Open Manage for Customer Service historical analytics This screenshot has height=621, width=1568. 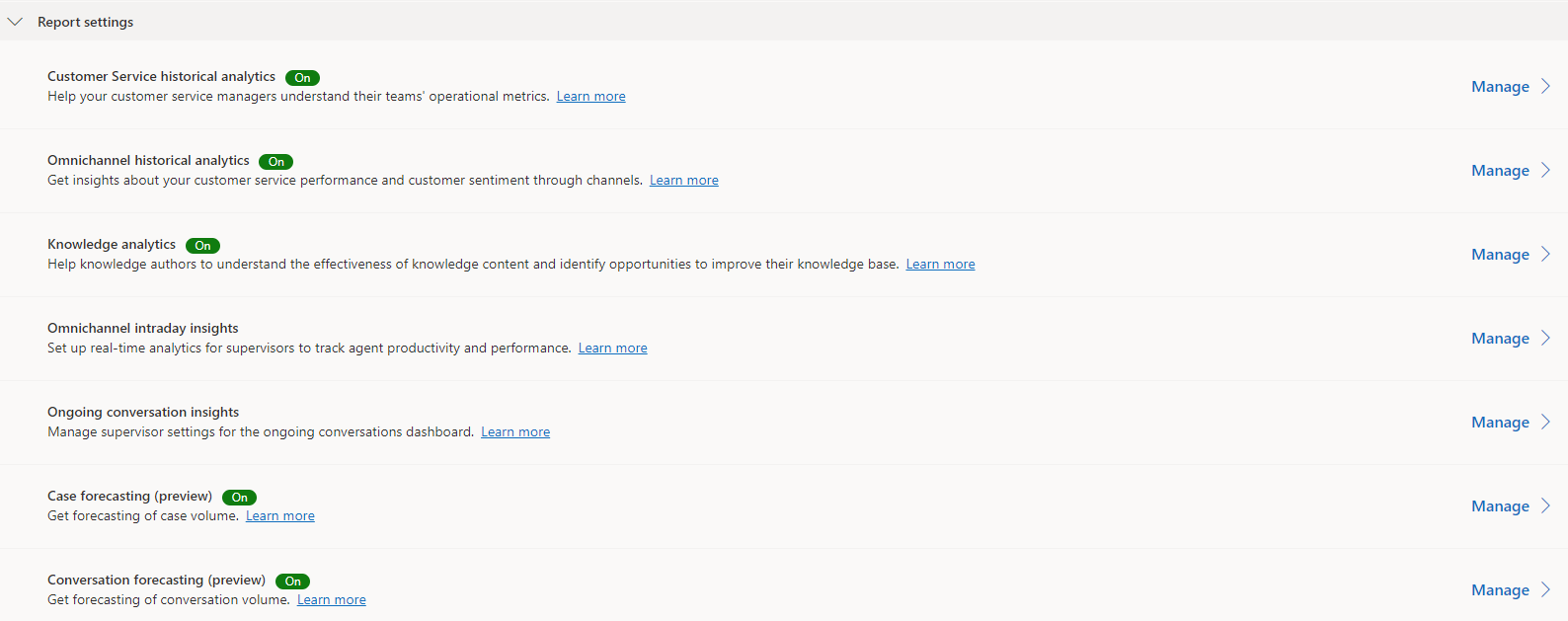(1500, 87)
